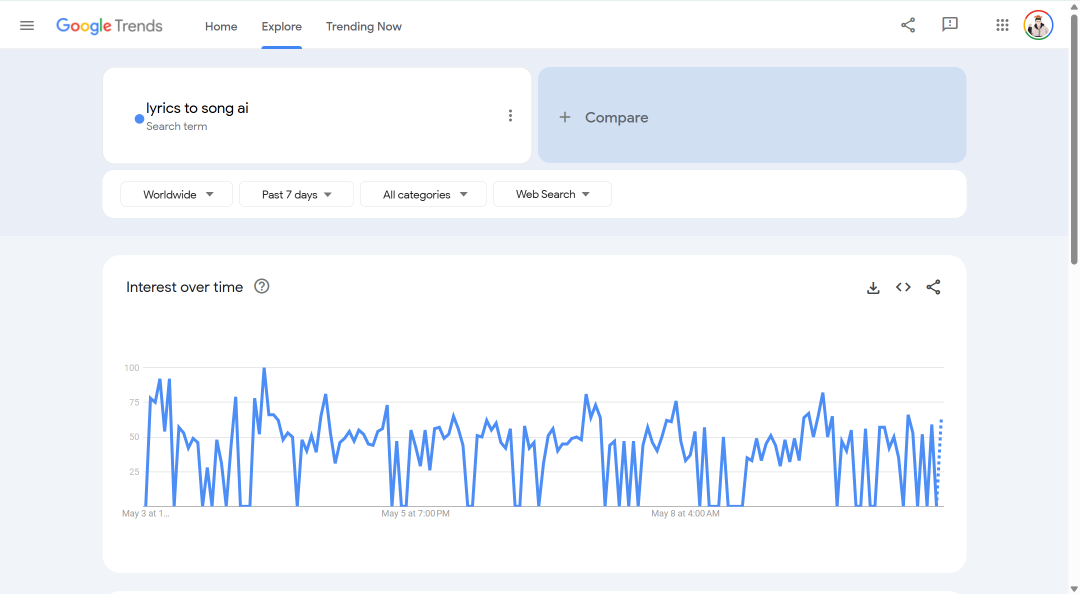Click the interest over time line chart
The height and width of the screenshot is (594, 1080).
pos(544,437)
